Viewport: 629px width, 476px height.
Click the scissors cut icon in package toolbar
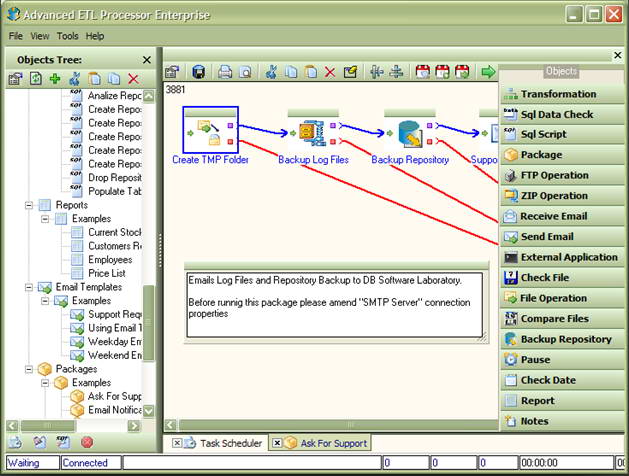pos(271,72)
